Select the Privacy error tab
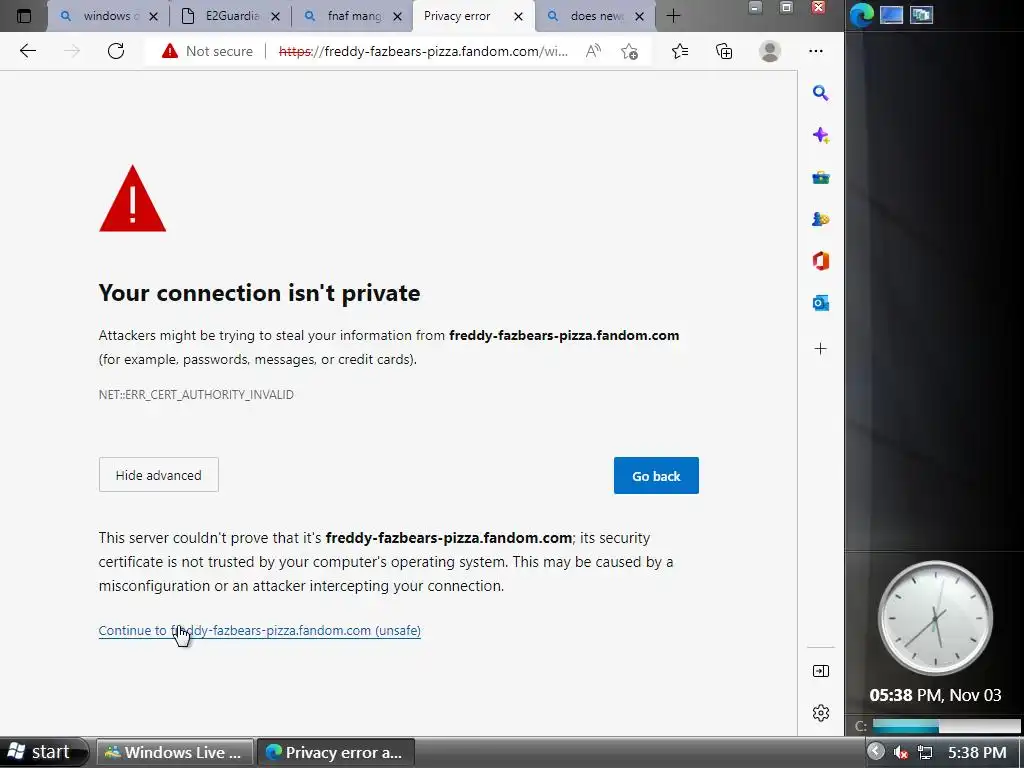The width and height of the screenshot is (1024, 768). (x=473, y=16)
